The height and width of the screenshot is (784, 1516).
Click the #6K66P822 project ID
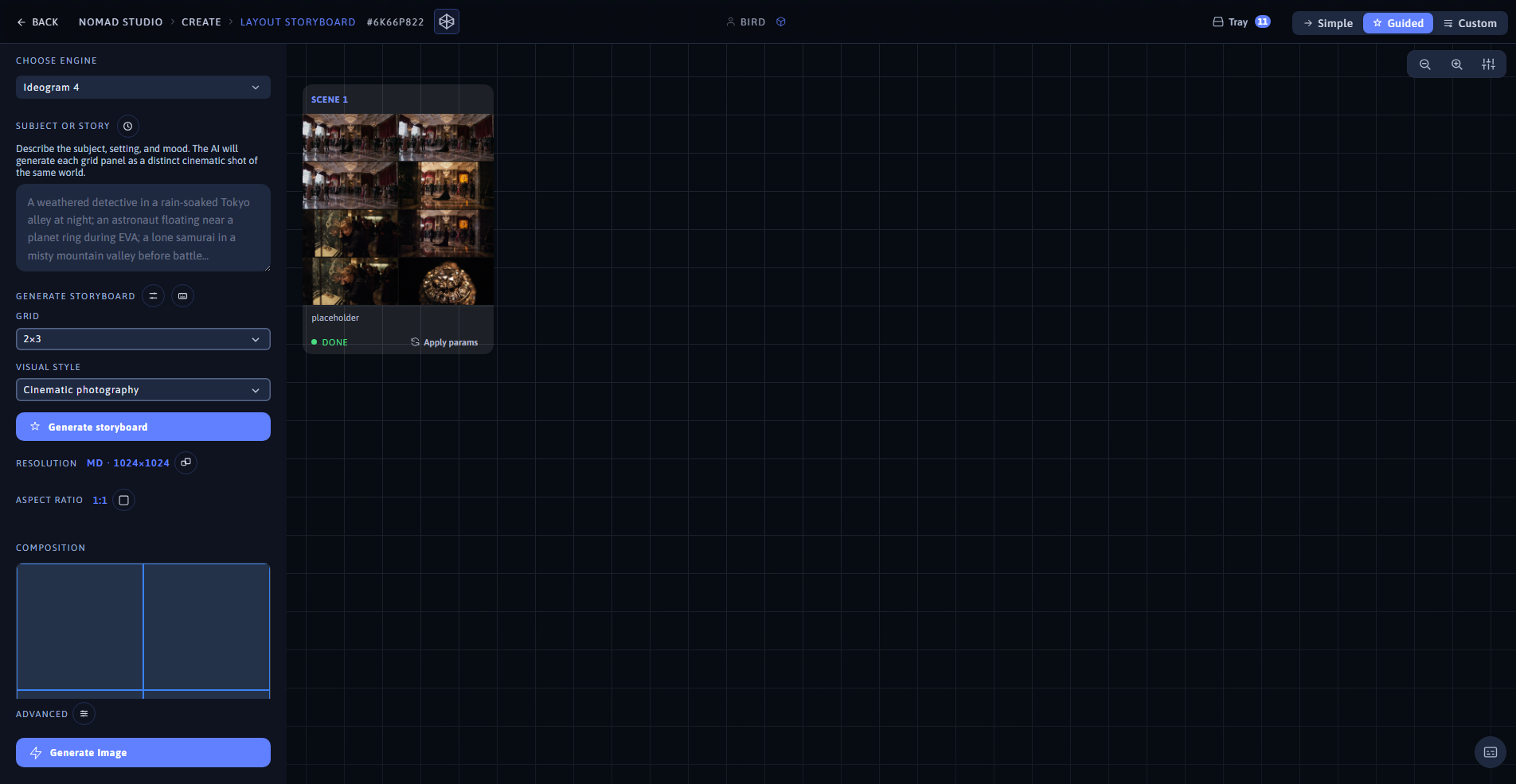coord(396,22)
